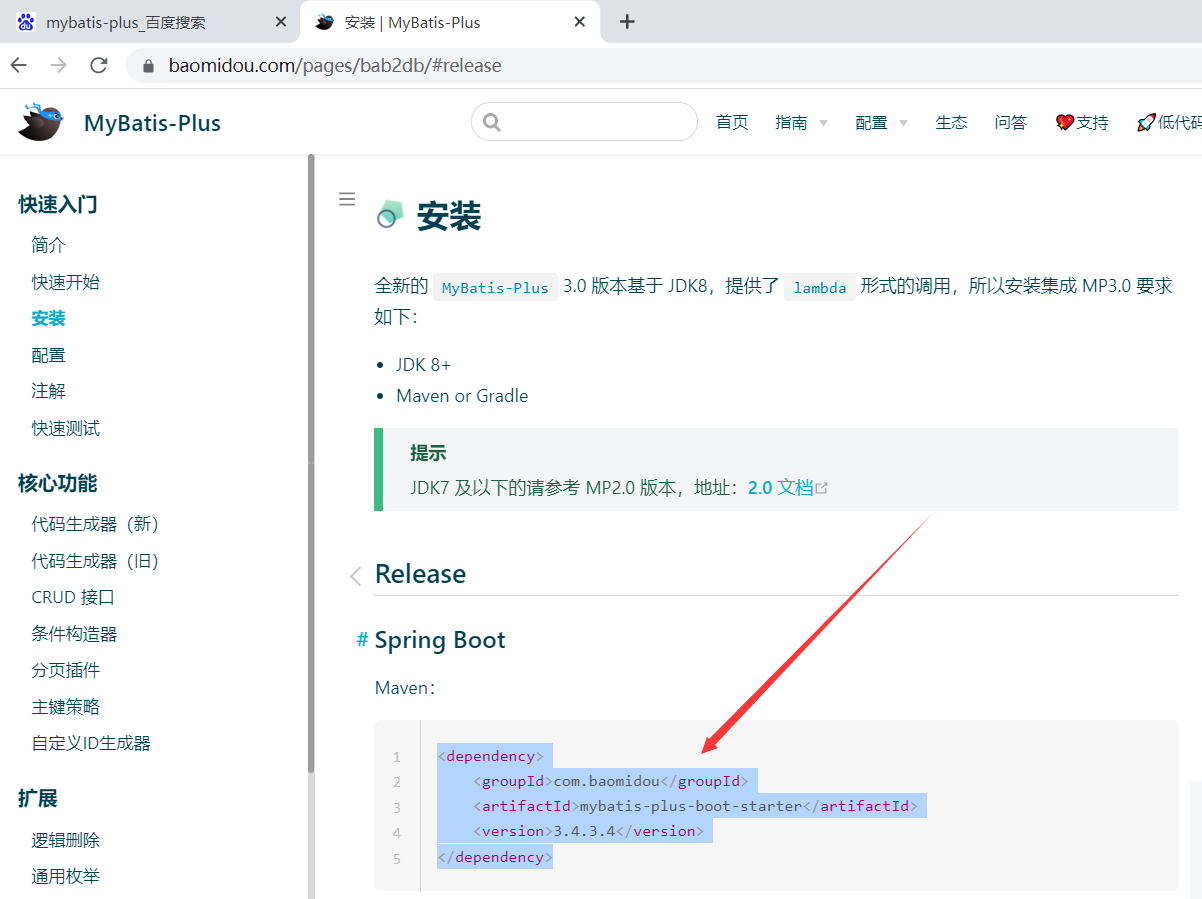Click the 提示 tip box title
This screenshot has width=1202, height=899.
pyautogui.click(x=428, y=453)
